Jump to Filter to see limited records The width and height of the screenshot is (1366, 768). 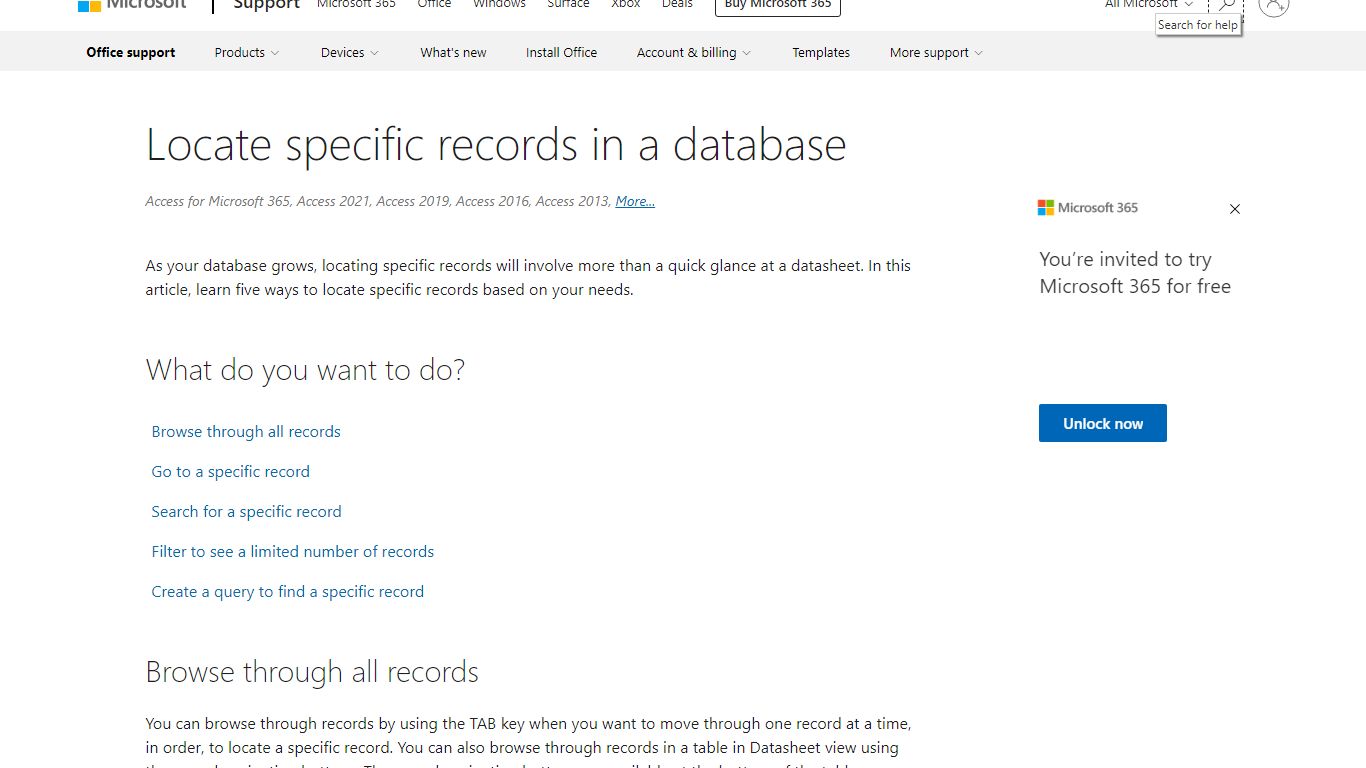click(x=293, y=551)
